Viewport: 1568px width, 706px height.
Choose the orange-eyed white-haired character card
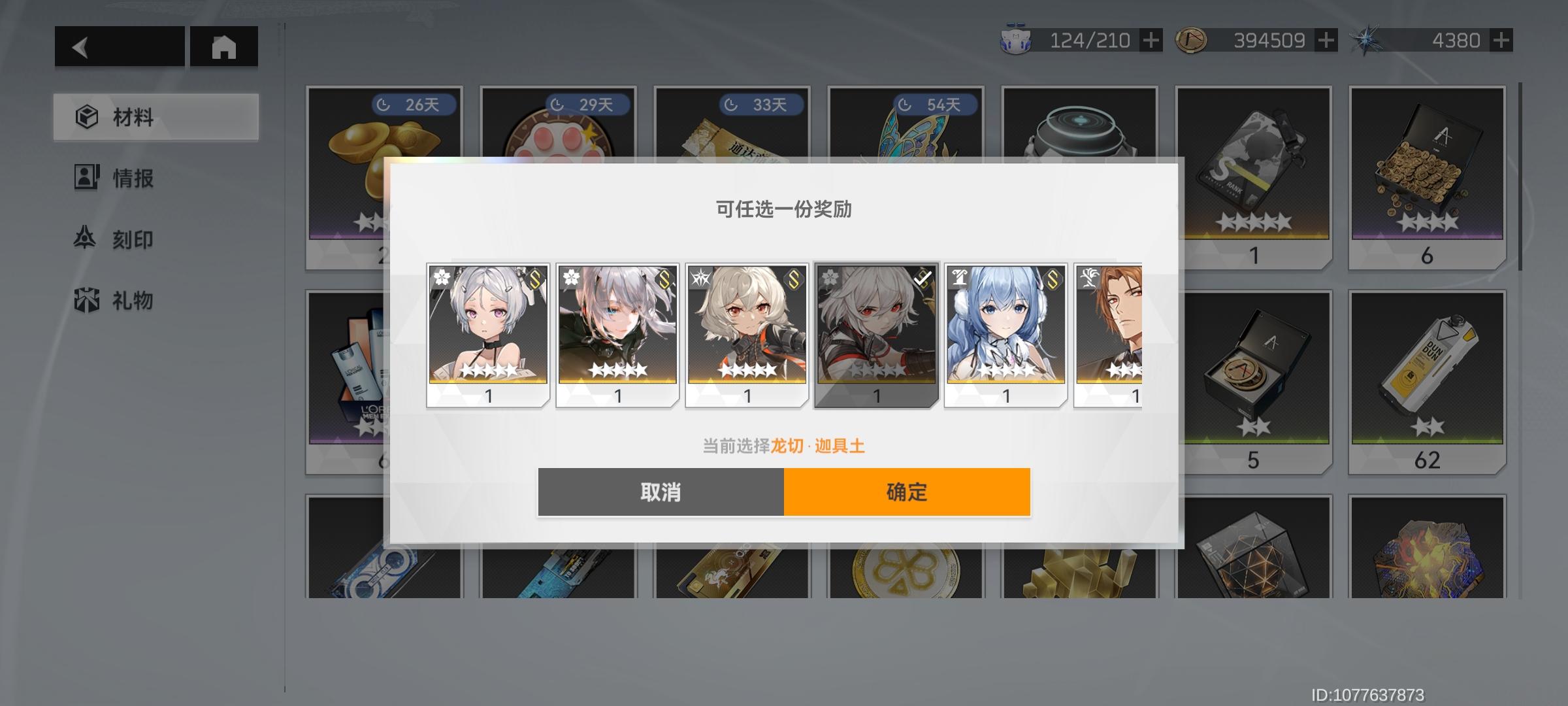pos(747,335)
